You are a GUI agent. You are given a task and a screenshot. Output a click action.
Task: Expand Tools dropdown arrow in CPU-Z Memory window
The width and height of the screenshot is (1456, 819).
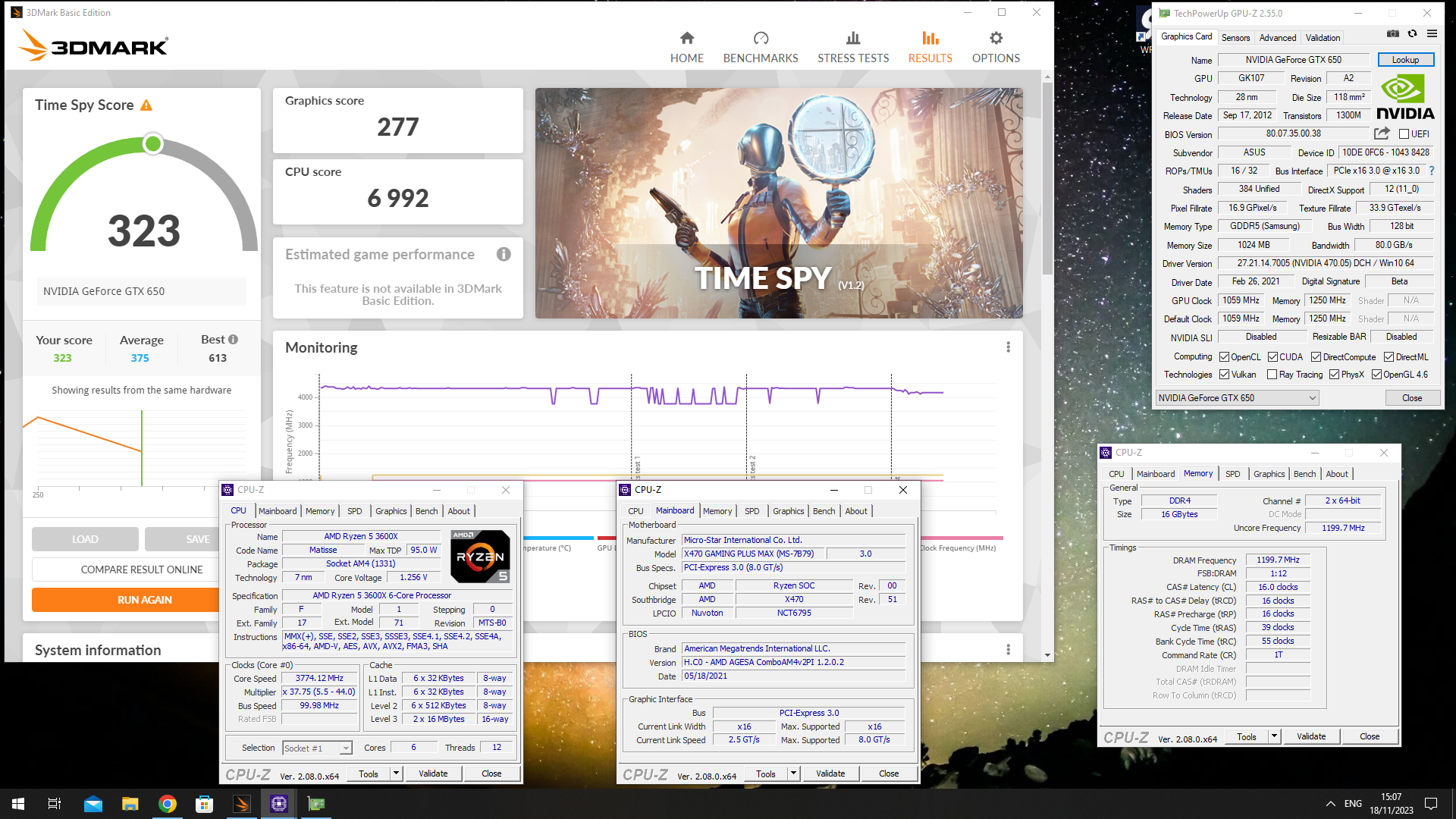pyautogui.click(x=1274, y=736)
